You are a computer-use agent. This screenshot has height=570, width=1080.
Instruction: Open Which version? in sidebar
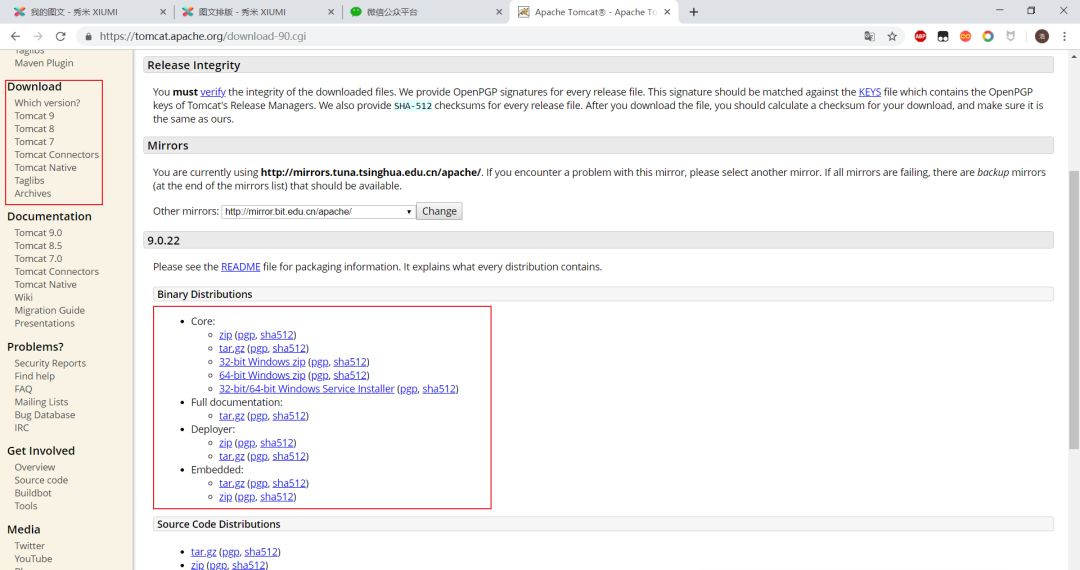(x=47, y=103)
